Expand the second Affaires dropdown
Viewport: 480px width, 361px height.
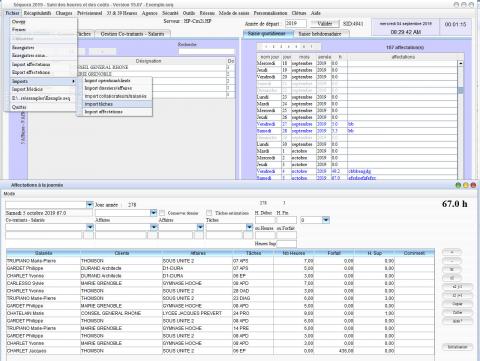point(200,227)
